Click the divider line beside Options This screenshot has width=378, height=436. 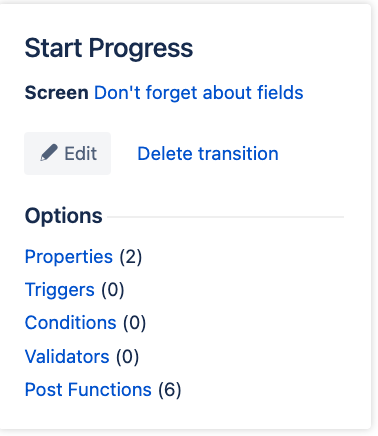click(225, 217)
